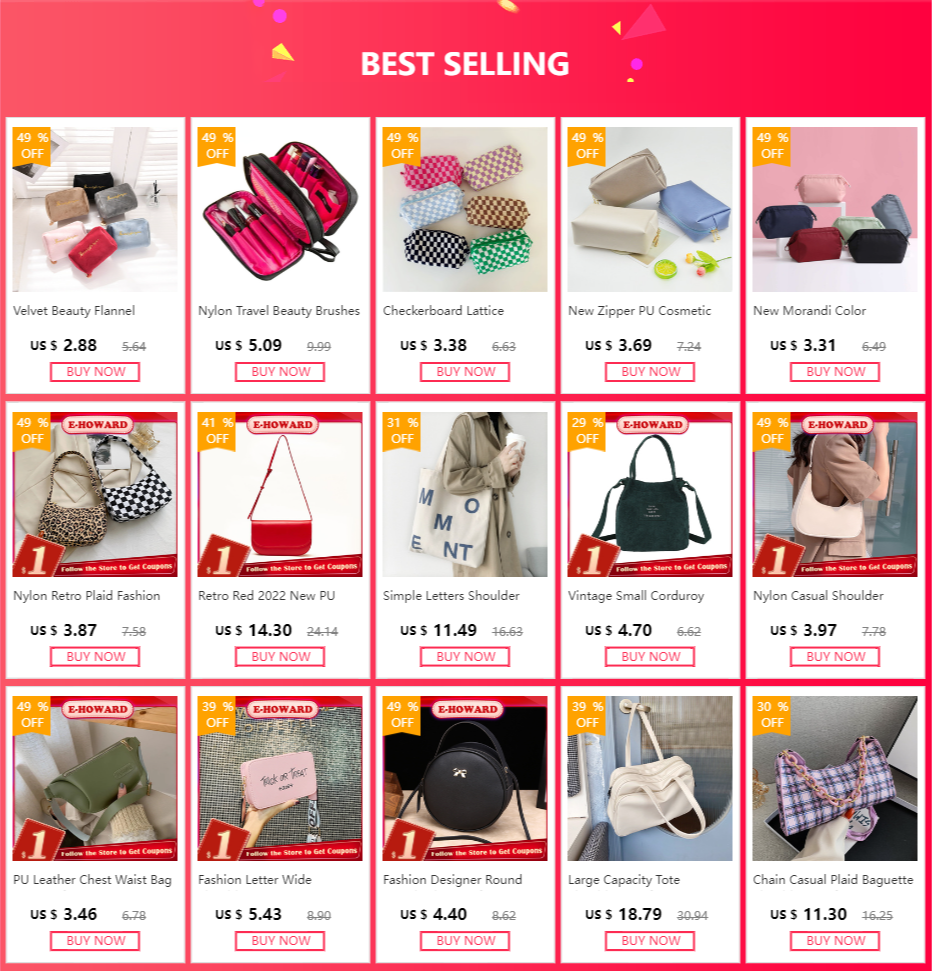The width and height of the screenshot is (932, 971).
Task: Open the Large Capacity Tote product image
Action: (x=650, y=778)
